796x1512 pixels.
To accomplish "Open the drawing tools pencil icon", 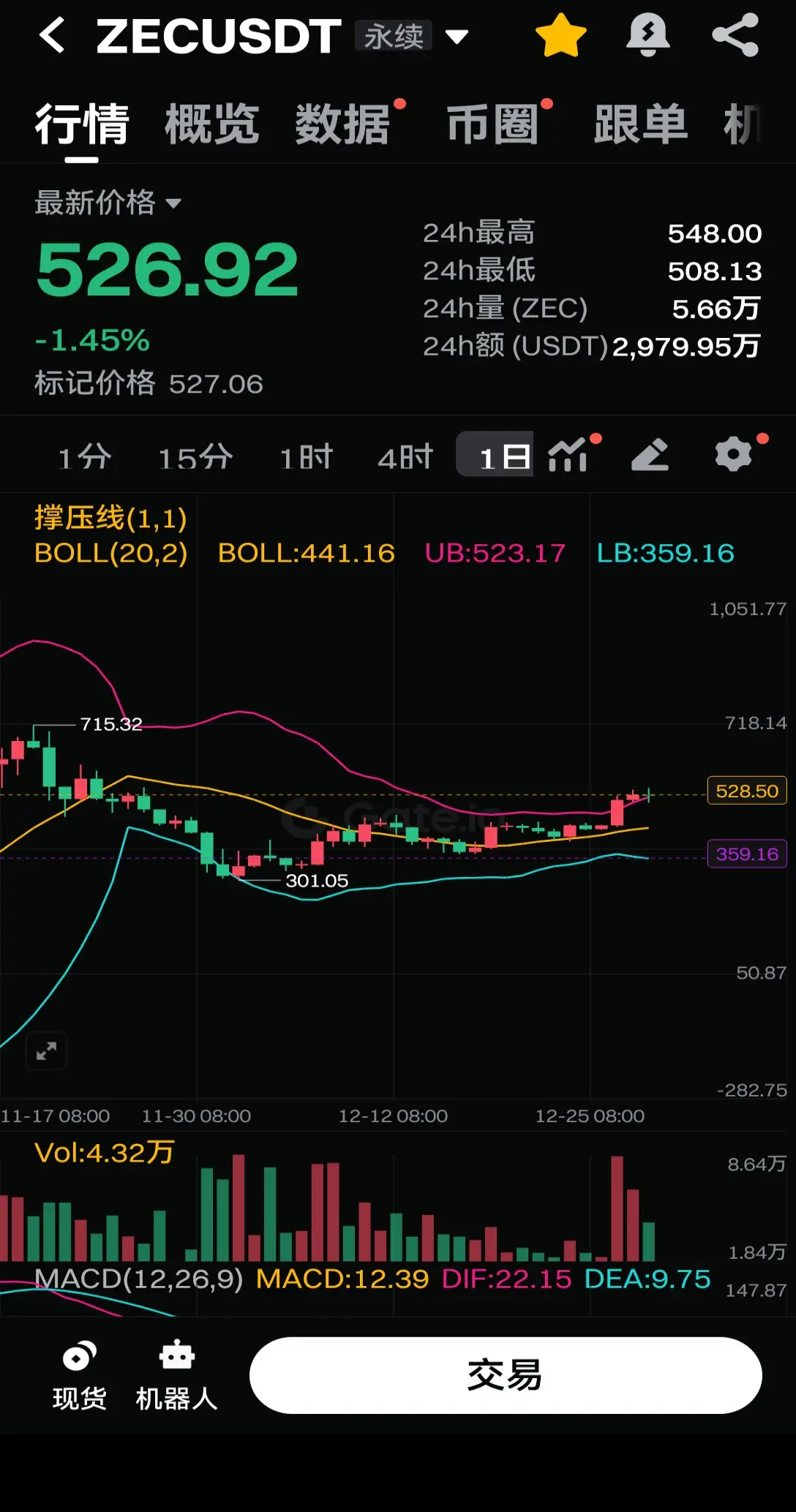I will 650,455.
